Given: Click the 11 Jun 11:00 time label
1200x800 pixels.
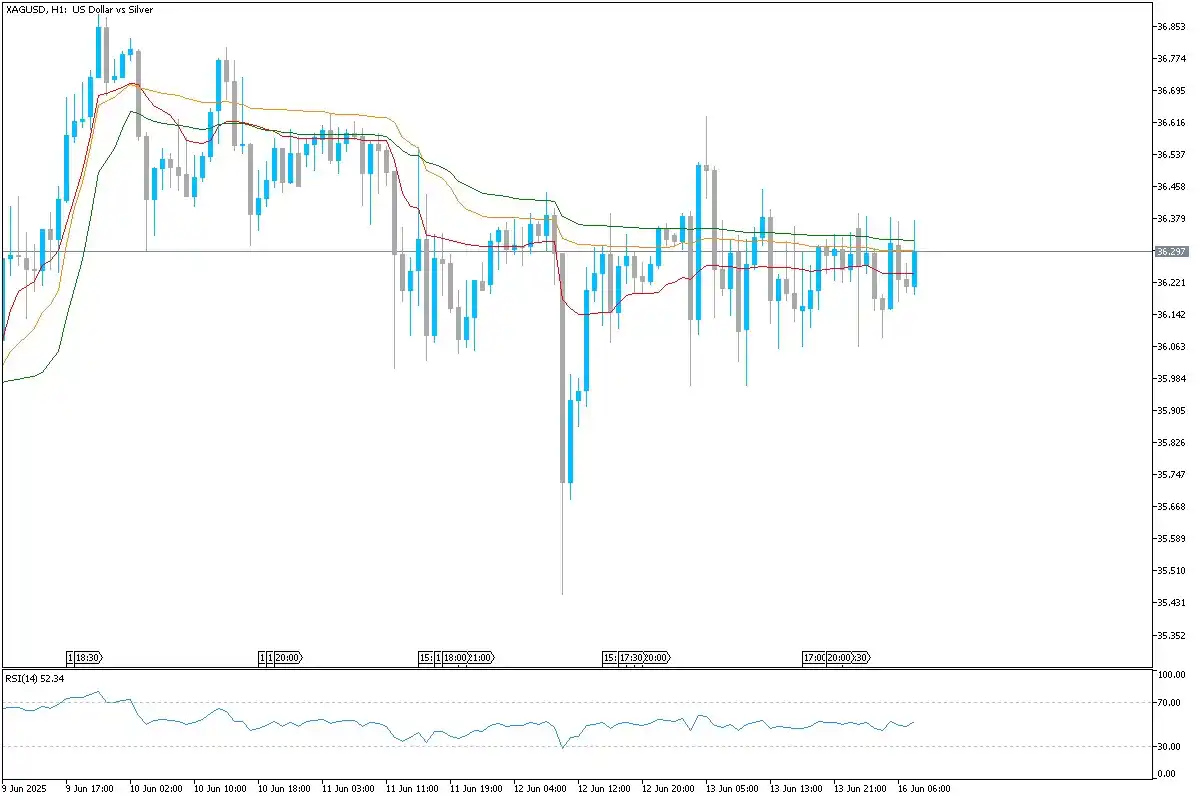Looking at the screenshot, I should (410, 789).
